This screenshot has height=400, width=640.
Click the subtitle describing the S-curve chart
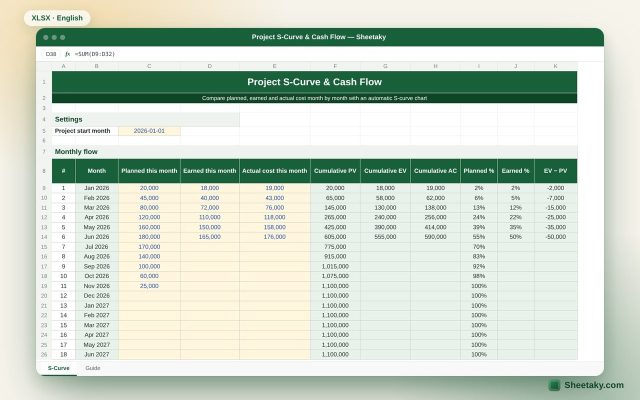[314, 98]
